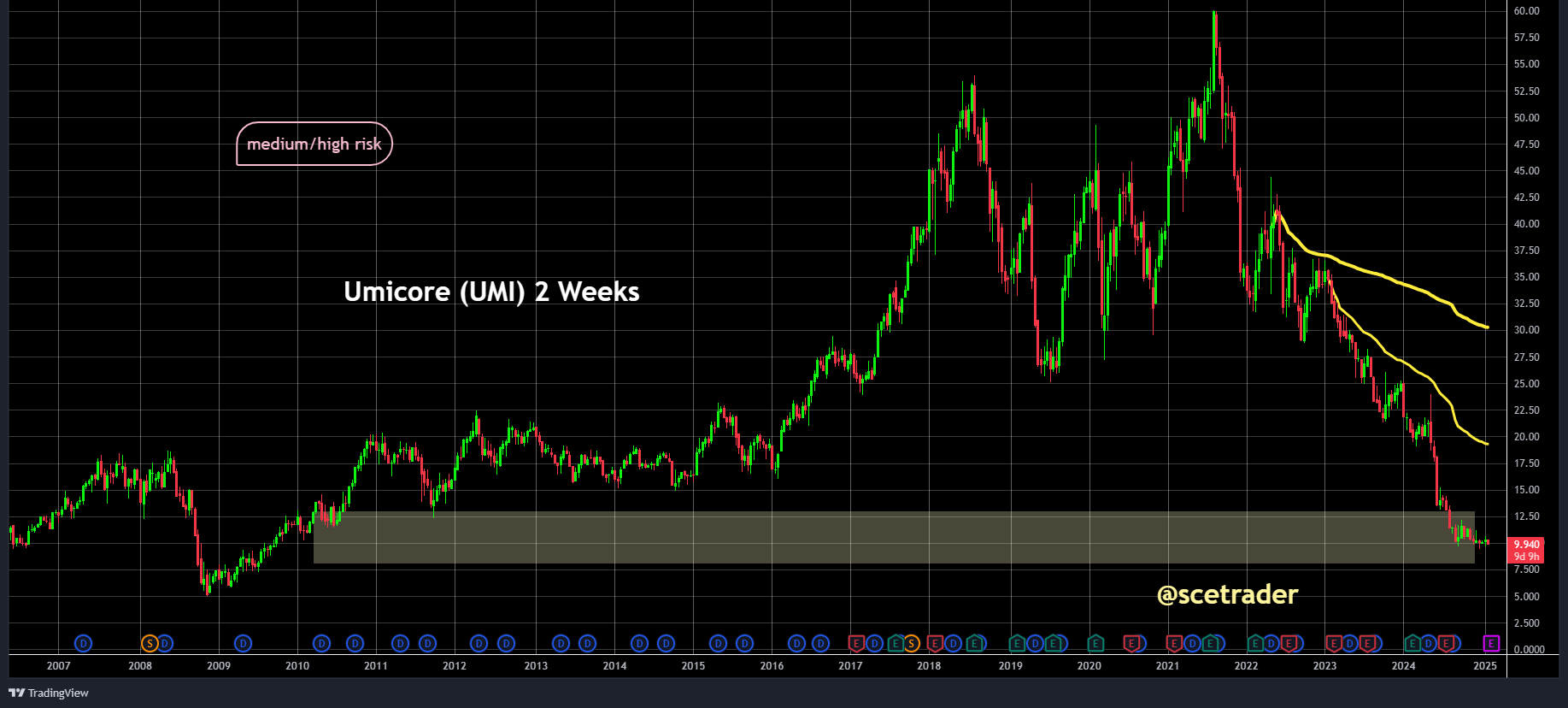Open the green earnings marker in early 2022
This screenshot has height=708, width=1568.
tap(1255, 643)
